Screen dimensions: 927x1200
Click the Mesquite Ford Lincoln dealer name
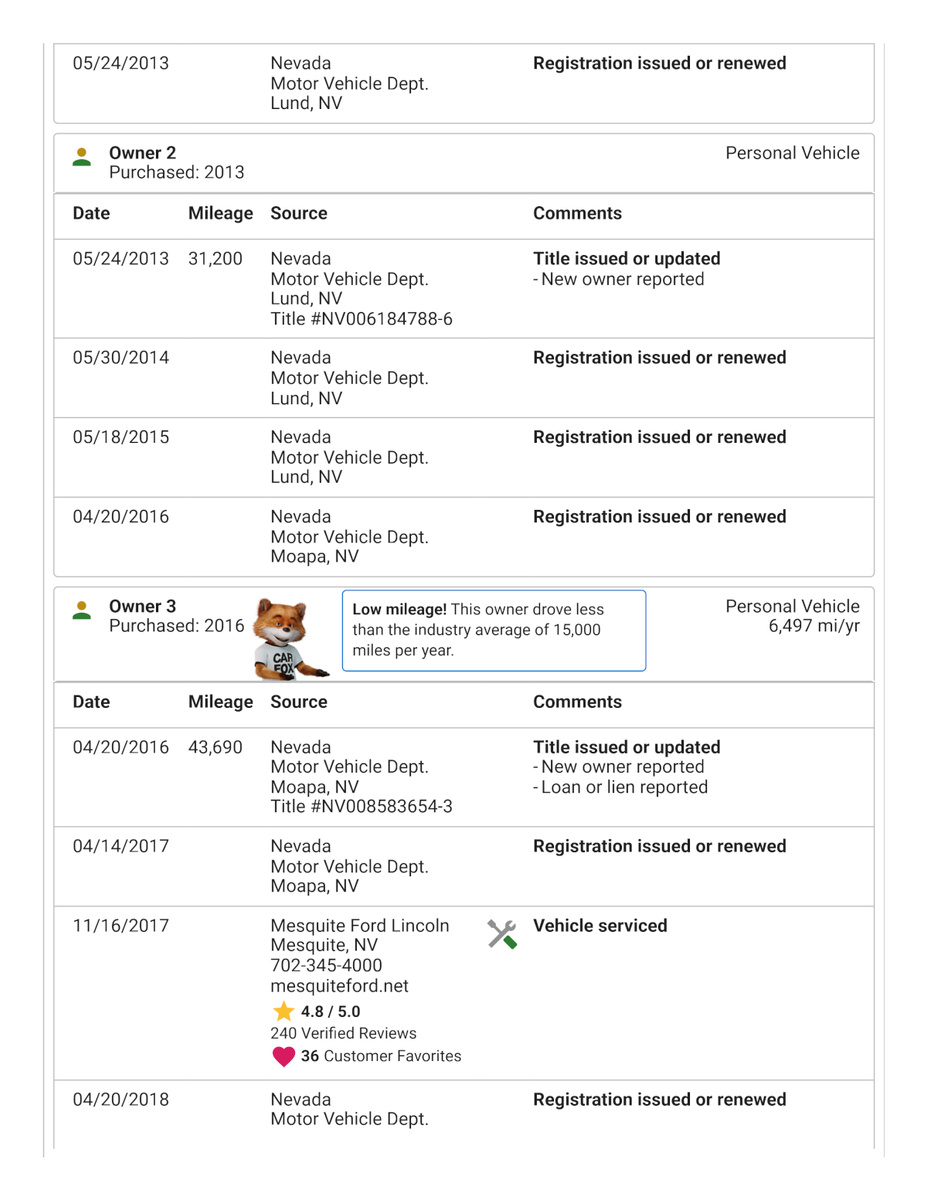point(360,926)
